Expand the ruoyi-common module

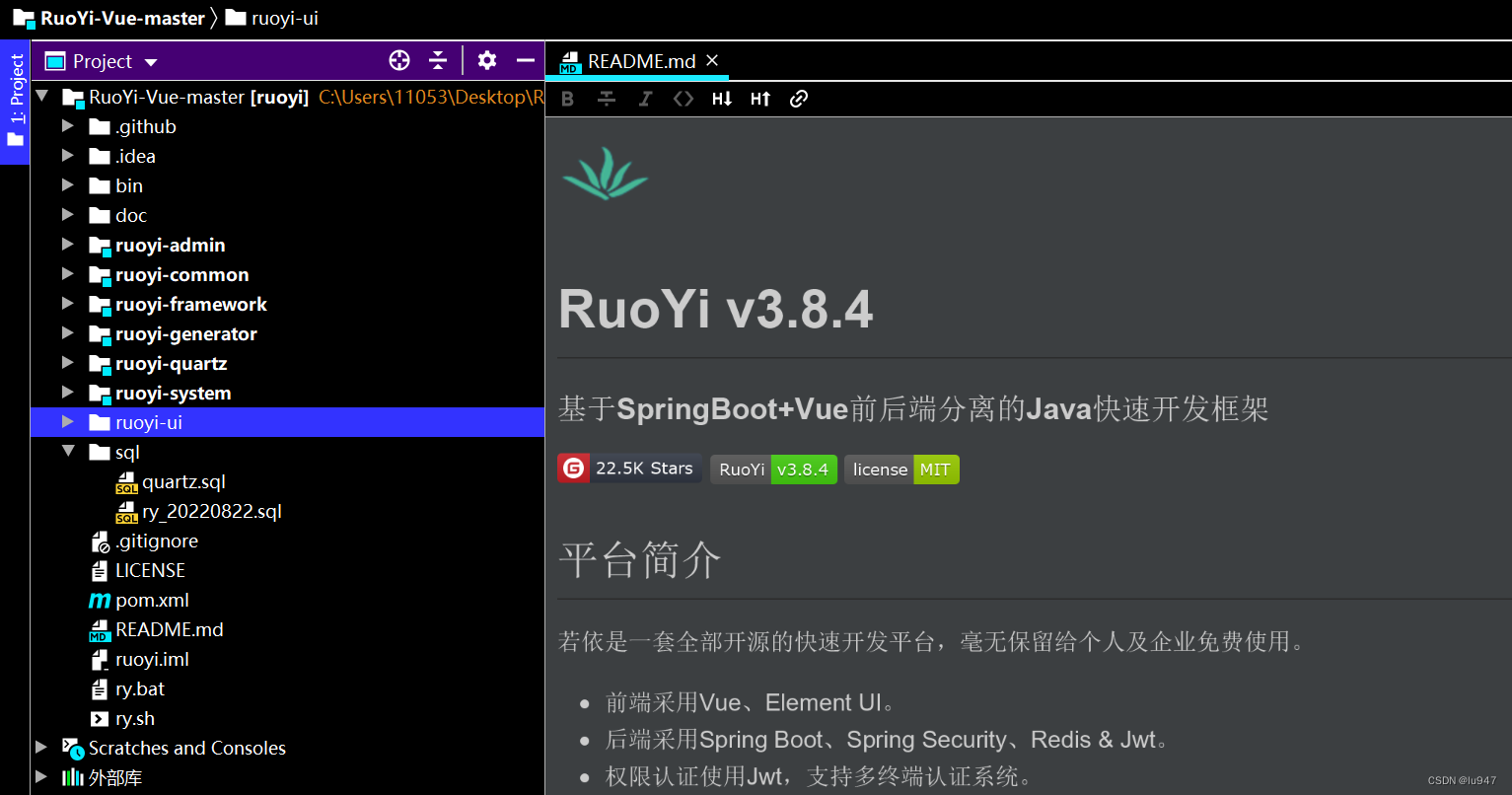click(x=68, y=274)
